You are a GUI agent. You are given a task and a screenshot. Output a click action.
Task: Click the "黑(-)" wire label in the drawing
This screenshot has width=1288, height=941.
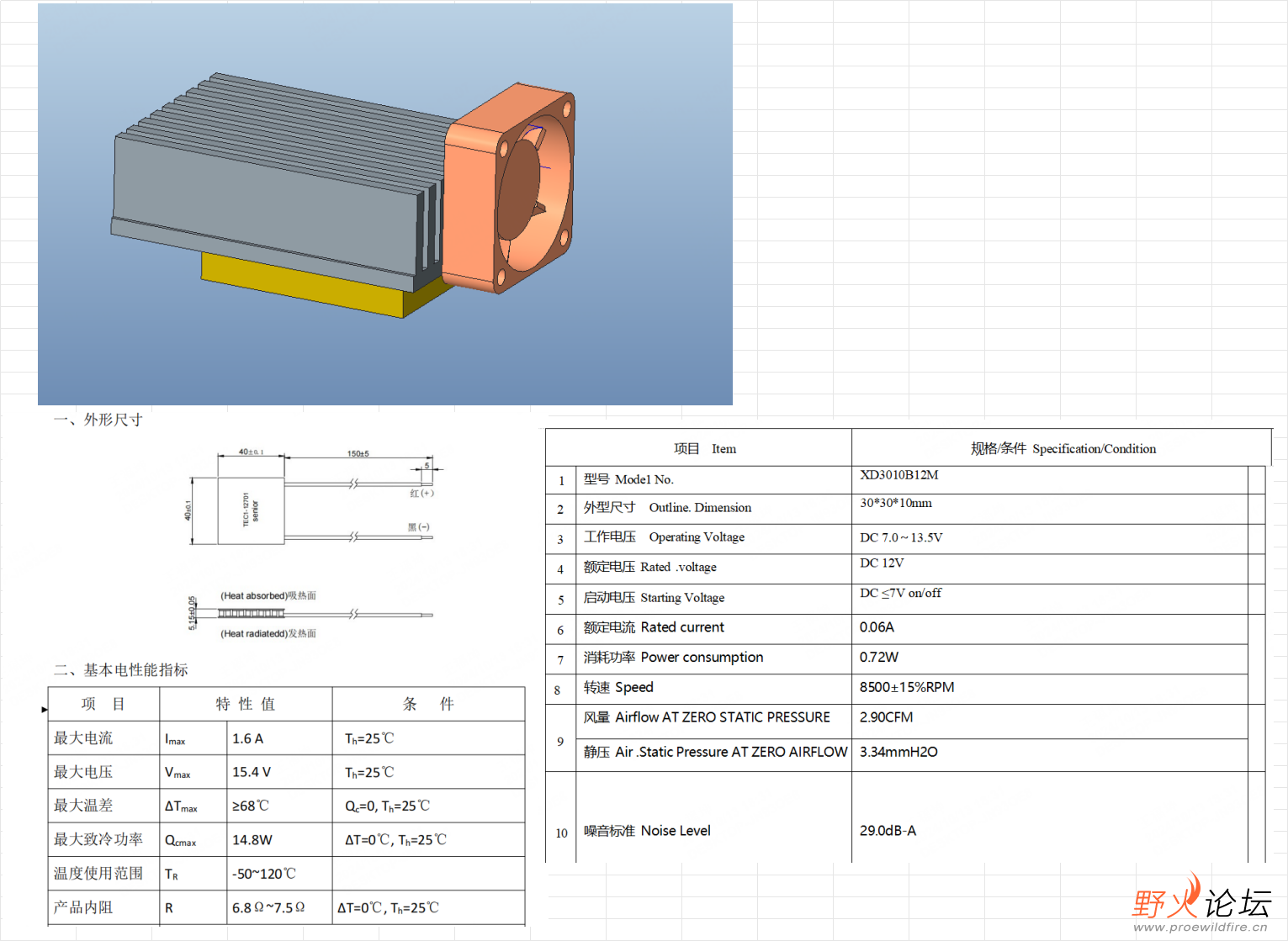pyautogui.click(x=419, y=527)
